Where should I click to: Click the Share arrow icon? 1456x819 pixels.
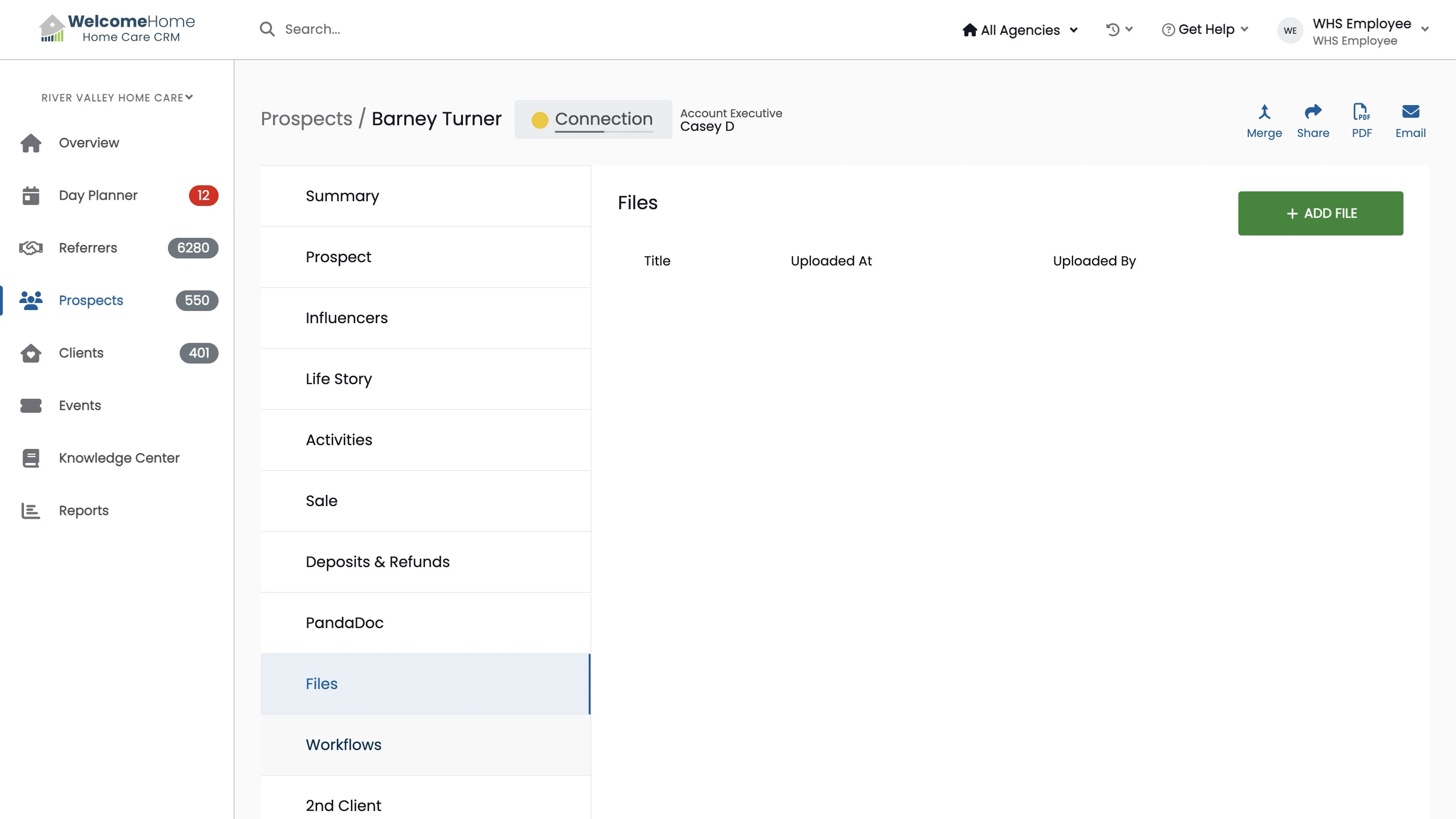pos(1312,112)
